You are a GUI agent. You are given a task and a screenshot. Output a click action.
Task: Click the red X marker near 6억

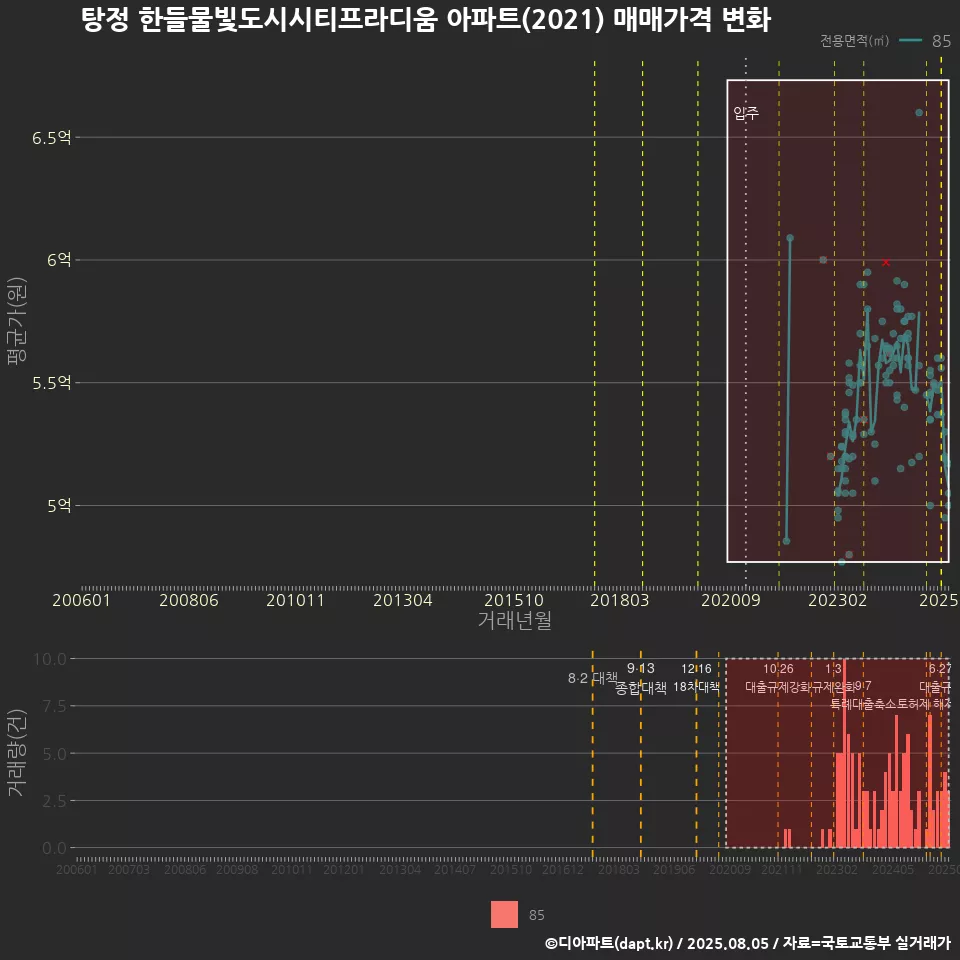(x=886, y=262)
